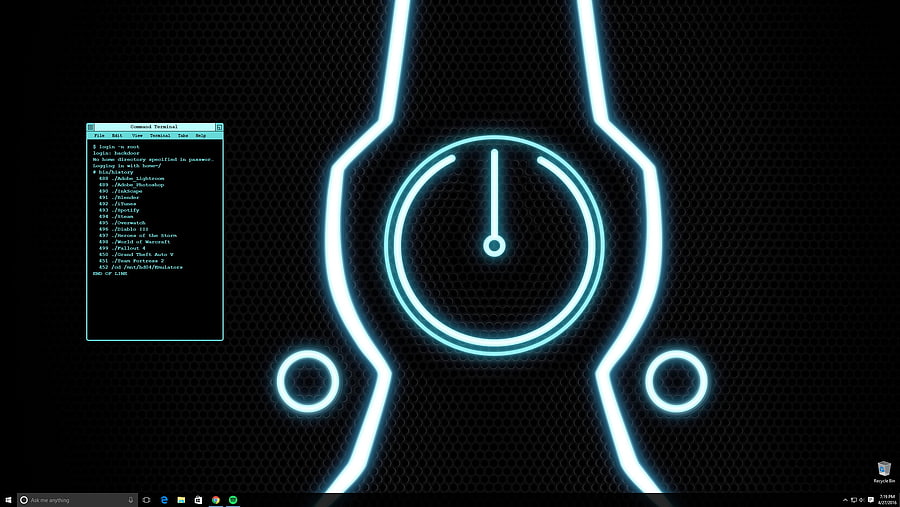Image resolution: width=900 pixels, height=507 pixels.
Task: Open the Terminal menu in Command Terminal
Action: click(160, 136)
